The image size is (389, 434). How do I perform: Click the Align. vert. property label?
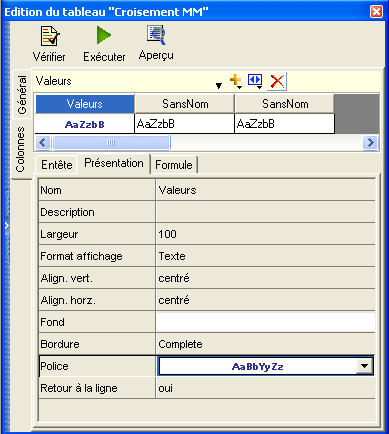click(66, 278)
